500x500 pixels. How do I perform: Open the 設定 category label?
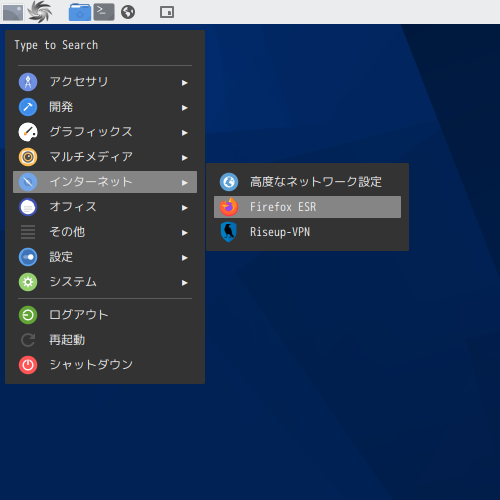click(61, 257)
